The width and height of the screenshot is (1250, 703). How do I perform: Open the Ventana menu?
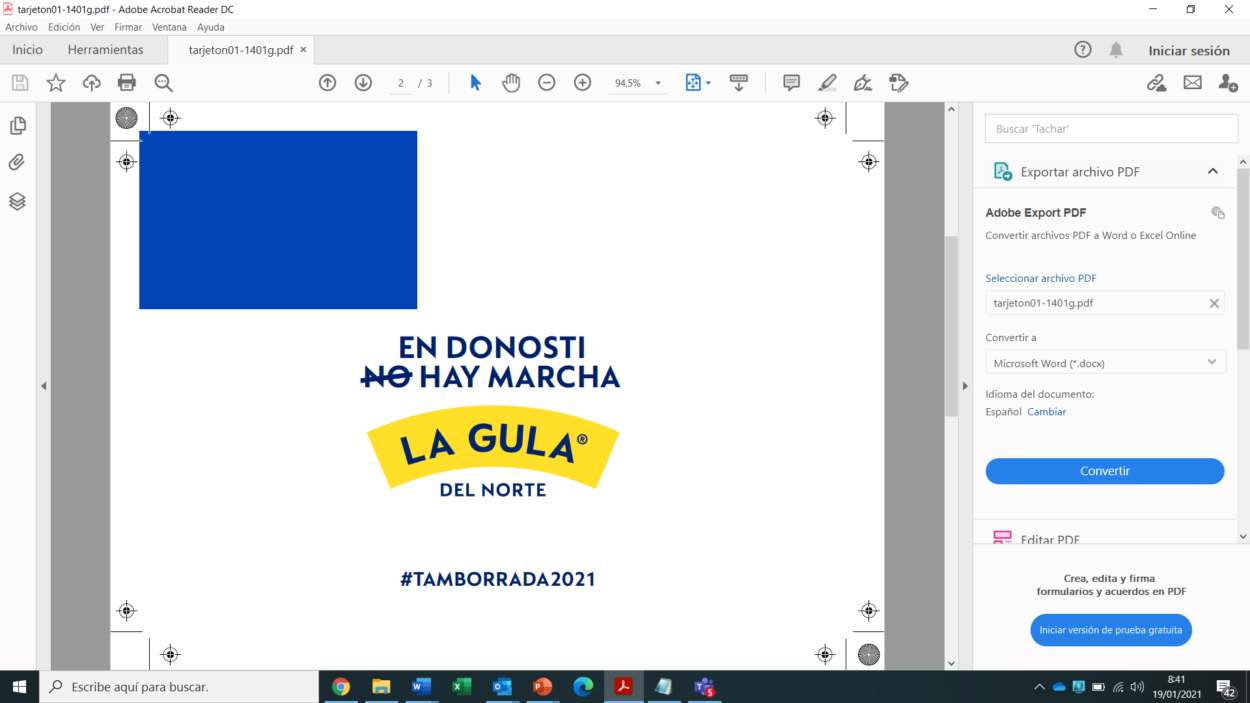[169, 27]
